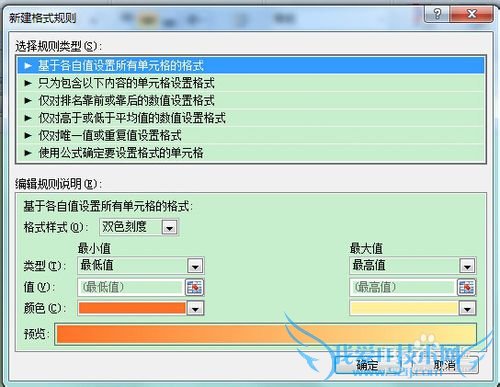Select rule type 仅对排名靠前或靠后的数值设置格式
The width and height of the screenshot is (500, 387).
click(x=251, y=100)
